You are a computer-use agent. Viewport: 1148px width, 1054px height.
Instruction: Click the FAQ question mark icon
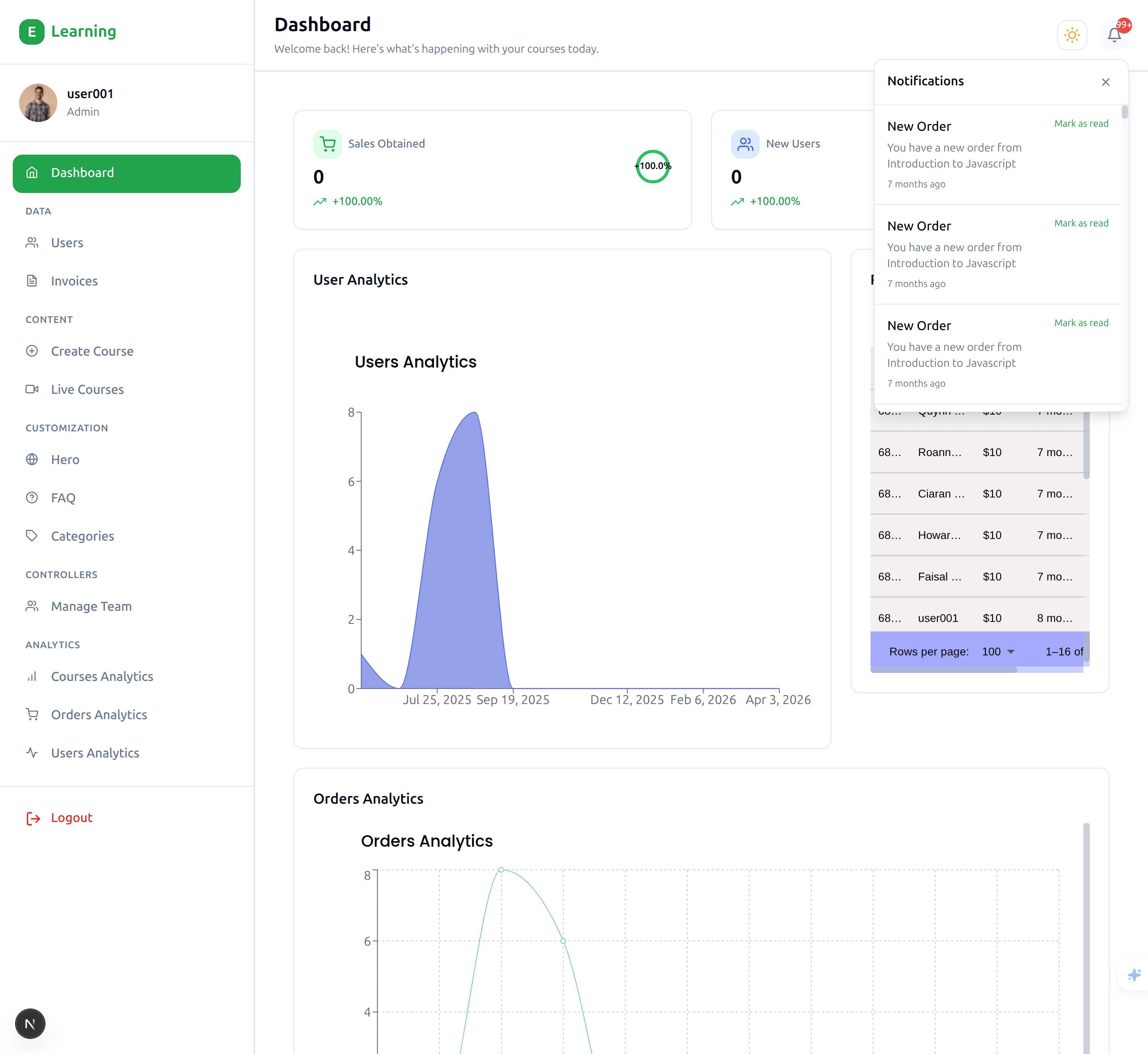[x=32, y=498]
